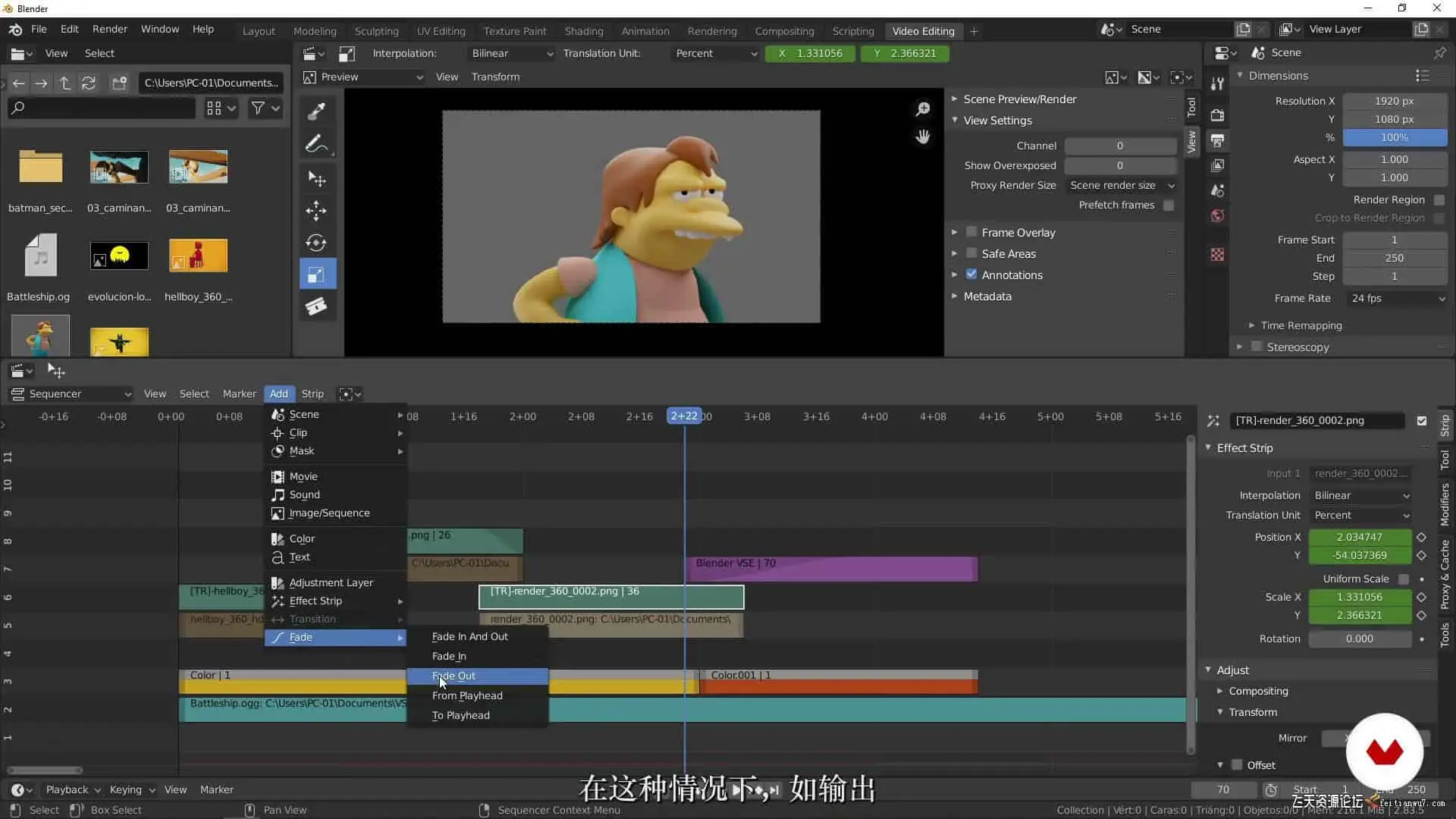
Task: Select the Annotate pencil tool
Action: pyautogui.click(x=315, y=143)
